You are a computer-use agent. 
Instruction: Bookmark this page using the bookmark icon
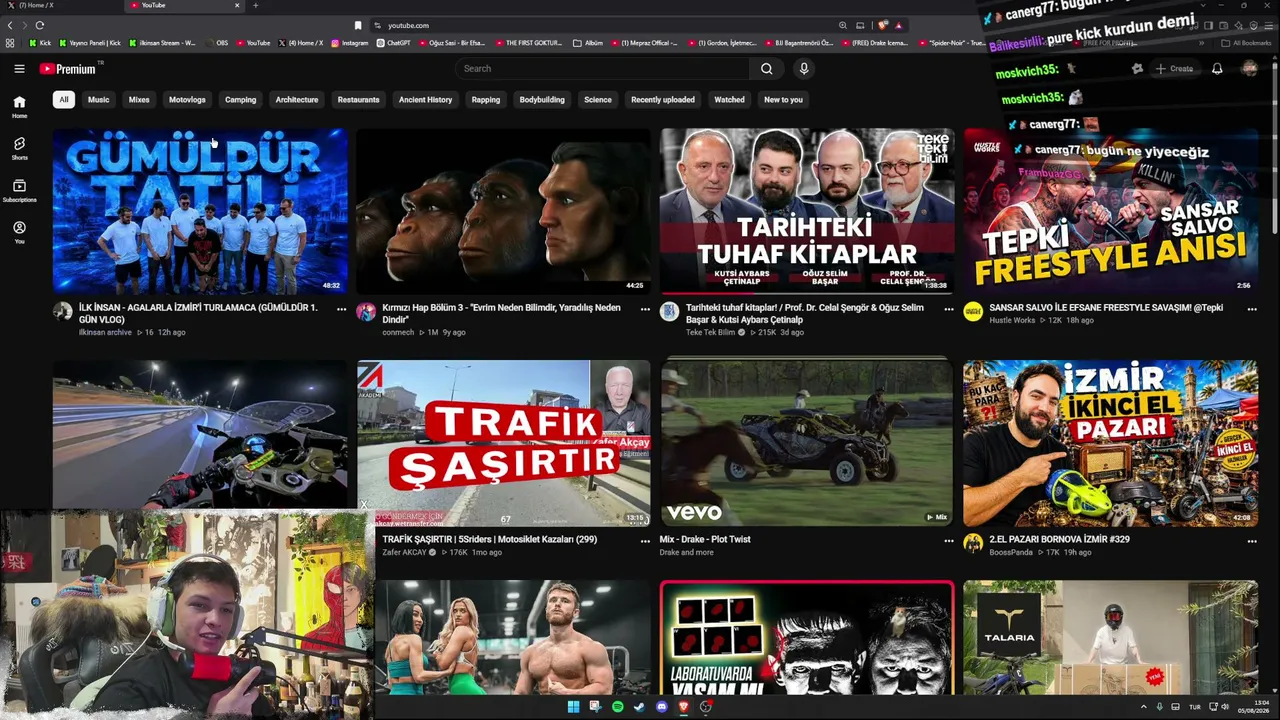coord(358,25)
